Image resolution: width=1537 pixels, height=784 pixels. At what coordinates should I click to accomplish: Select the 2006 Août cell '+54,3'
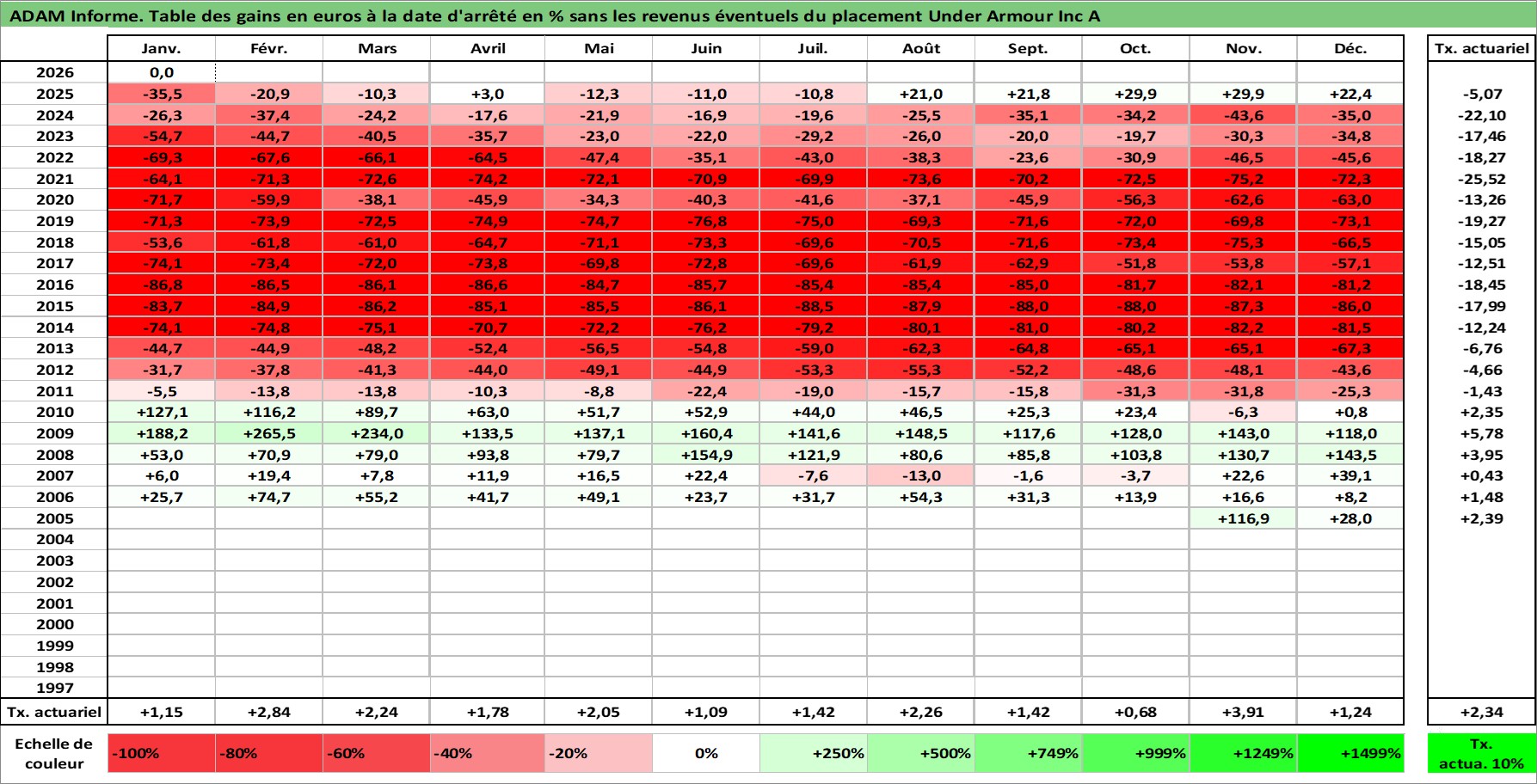pyautogui.click(x=921, y=497)
